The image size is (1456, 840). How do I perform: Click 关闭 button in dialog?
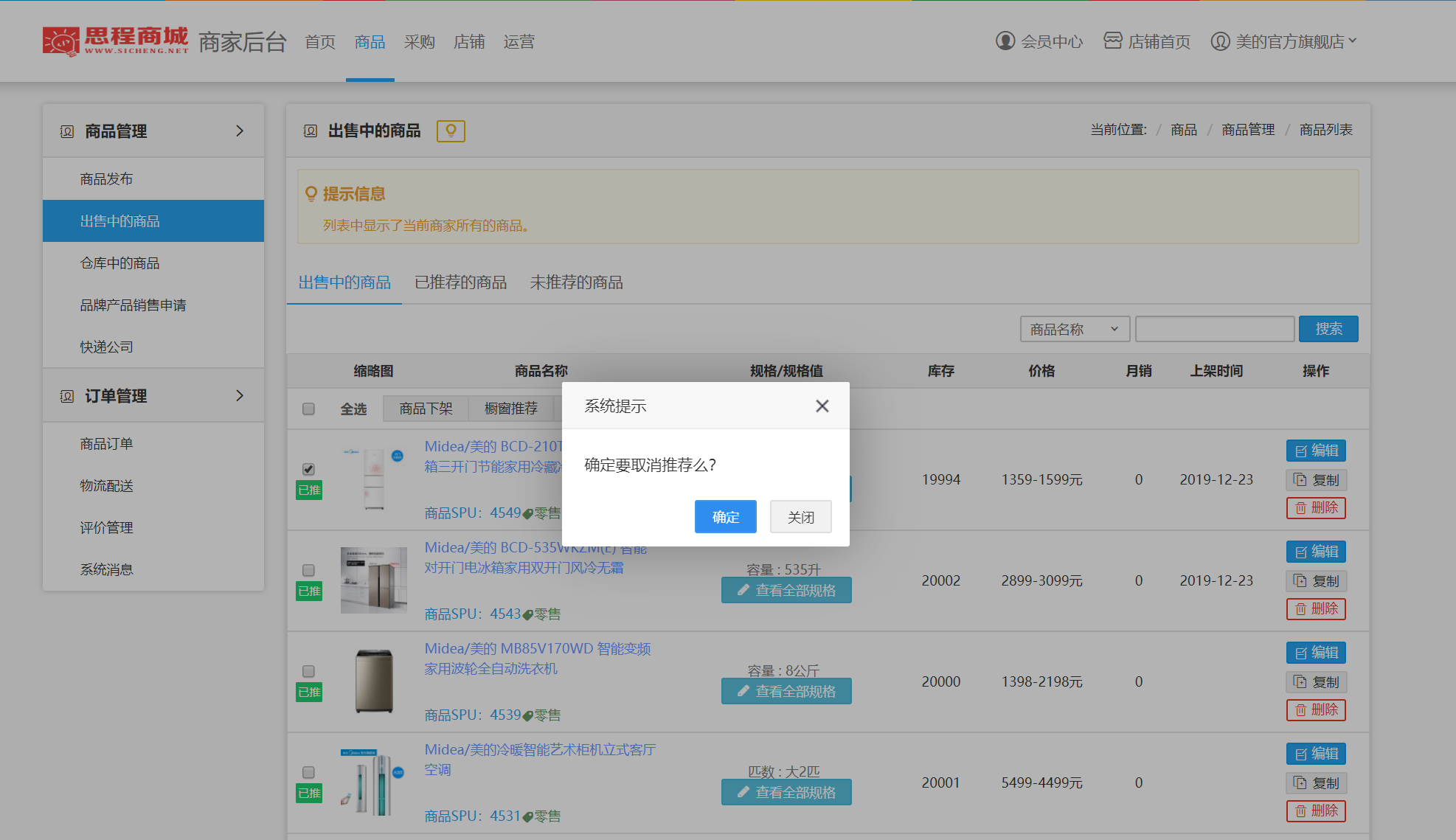(801, 516)
